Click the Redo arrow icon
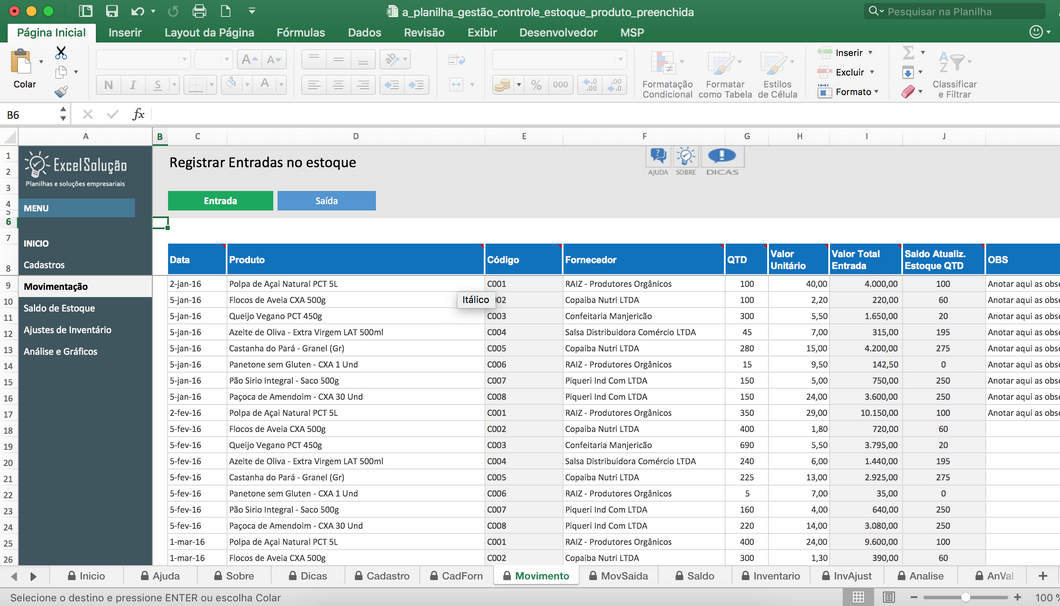 click(x=173, y=11)
